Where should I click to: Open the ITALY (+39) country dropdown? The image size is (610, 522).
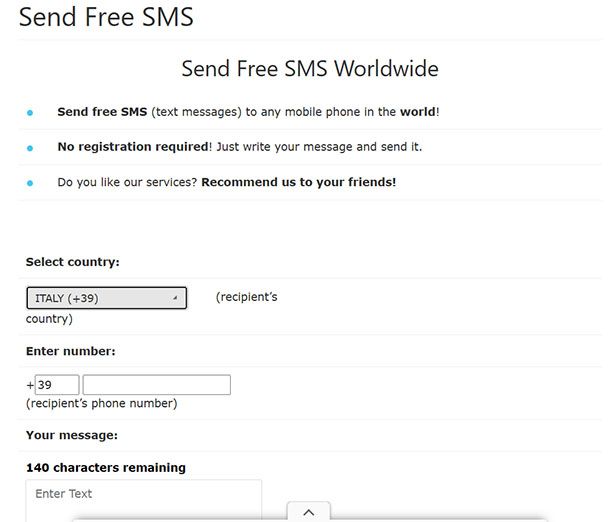pos(105,298)
